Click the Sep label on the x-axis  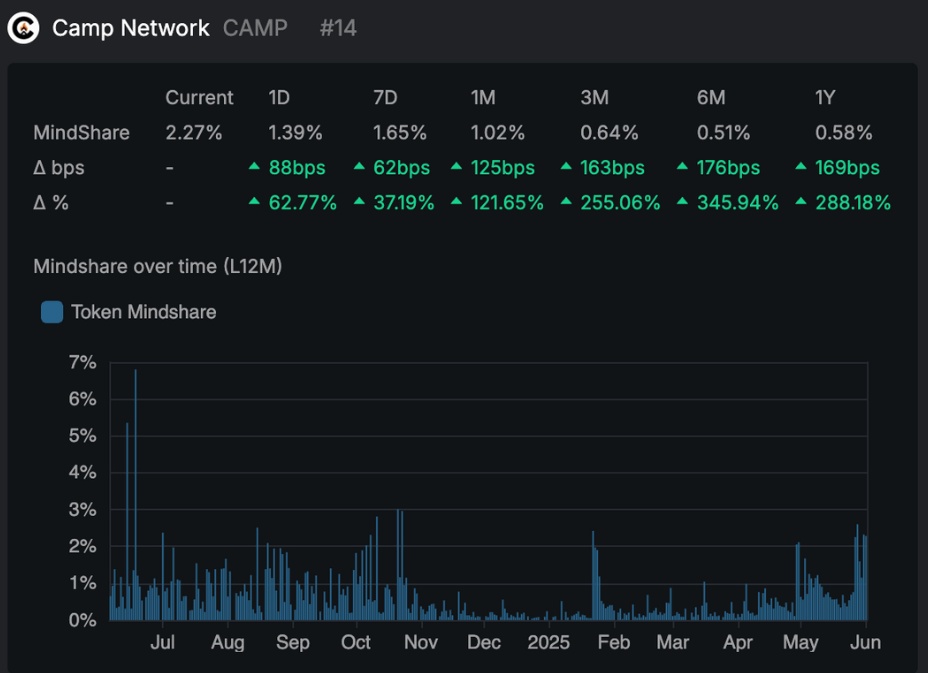(x=292, y=642)
